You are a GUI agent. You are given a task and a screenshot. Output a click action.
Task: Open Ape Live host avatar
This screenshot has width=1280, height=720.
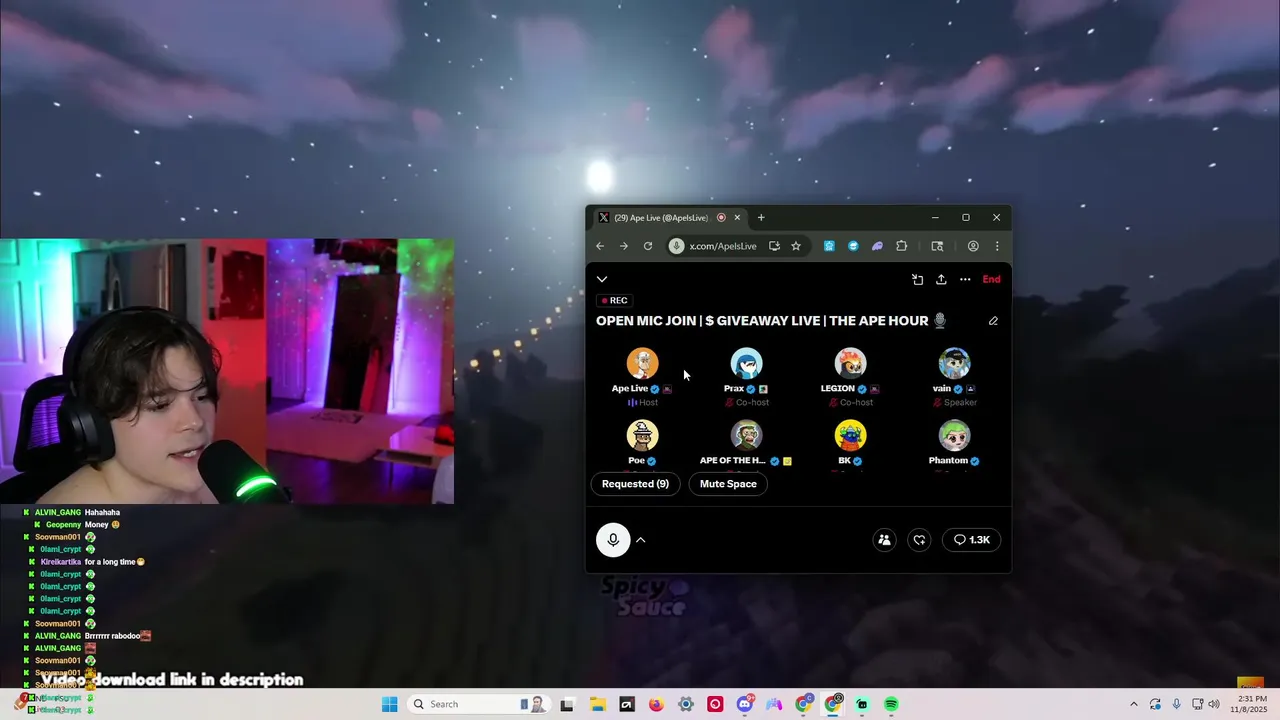(642, 364)
